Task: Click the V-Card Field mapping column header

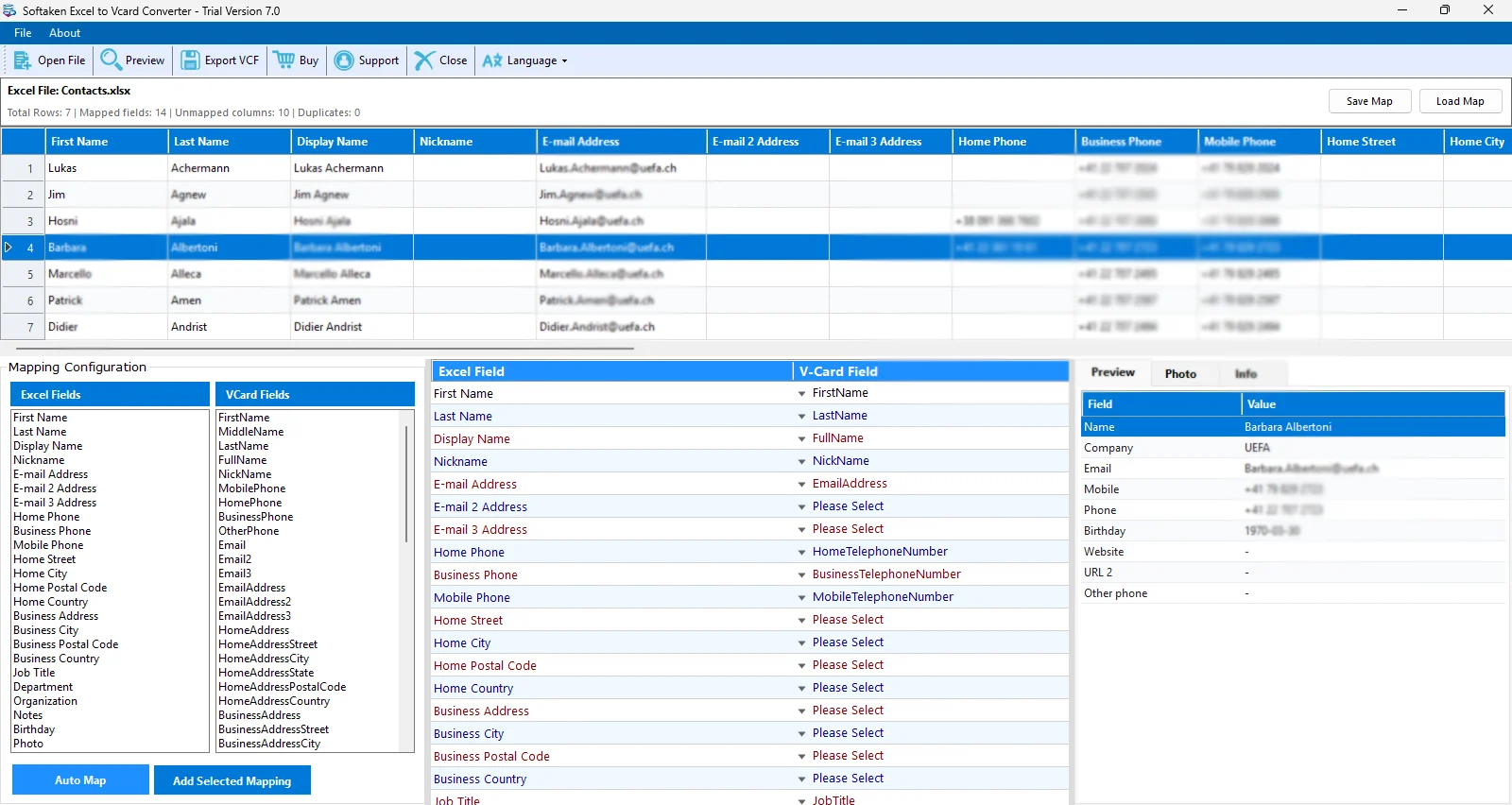Action: [931, 371]
